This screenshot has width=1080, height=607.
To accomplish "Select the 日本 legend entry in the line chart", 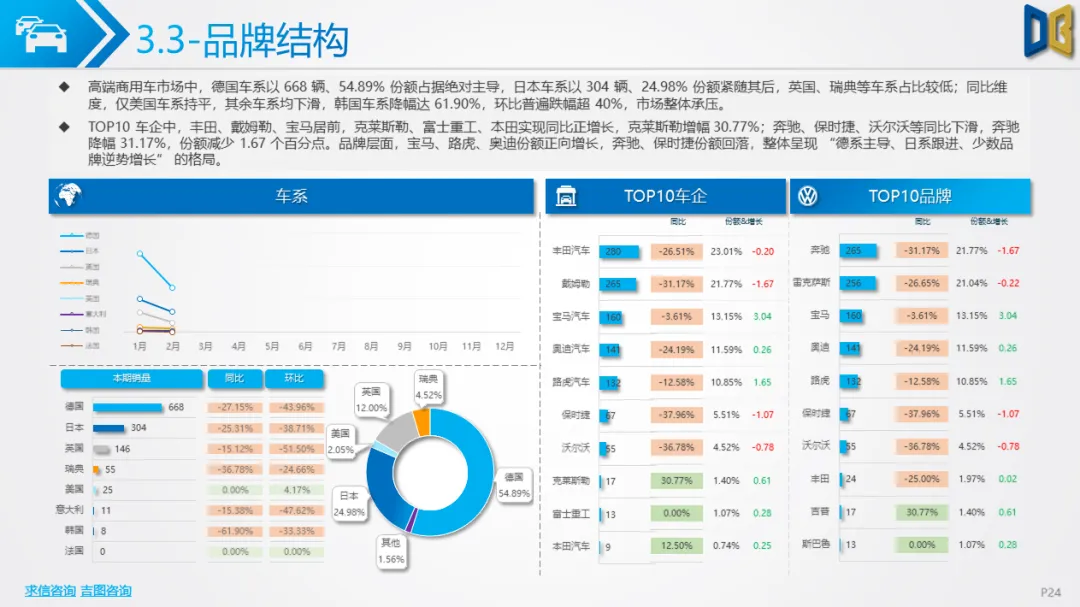I will 80,251.
